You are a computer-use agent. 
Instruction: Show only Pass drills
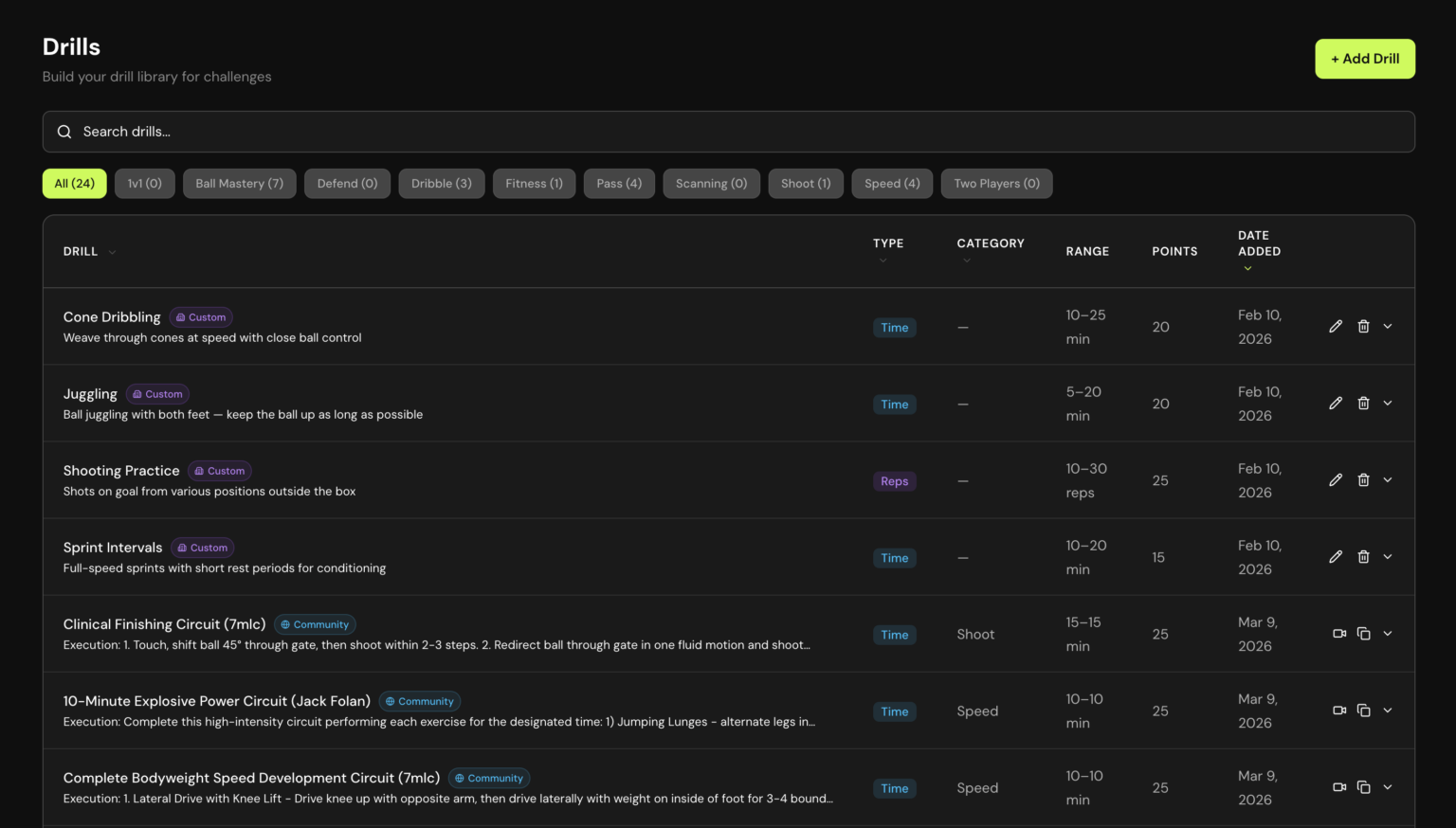[x=619, y=184]
